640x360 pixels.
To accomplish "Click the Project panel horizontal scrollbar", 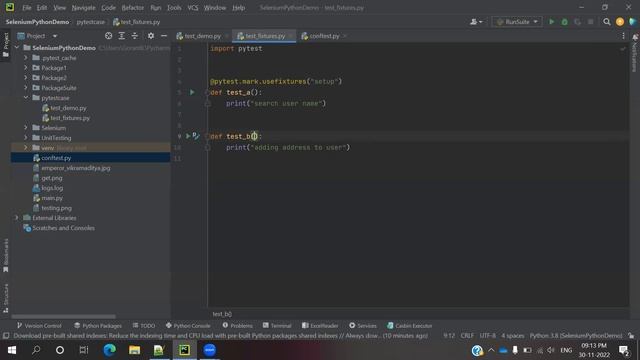I will pyautogui.click(x=63, y=316).
